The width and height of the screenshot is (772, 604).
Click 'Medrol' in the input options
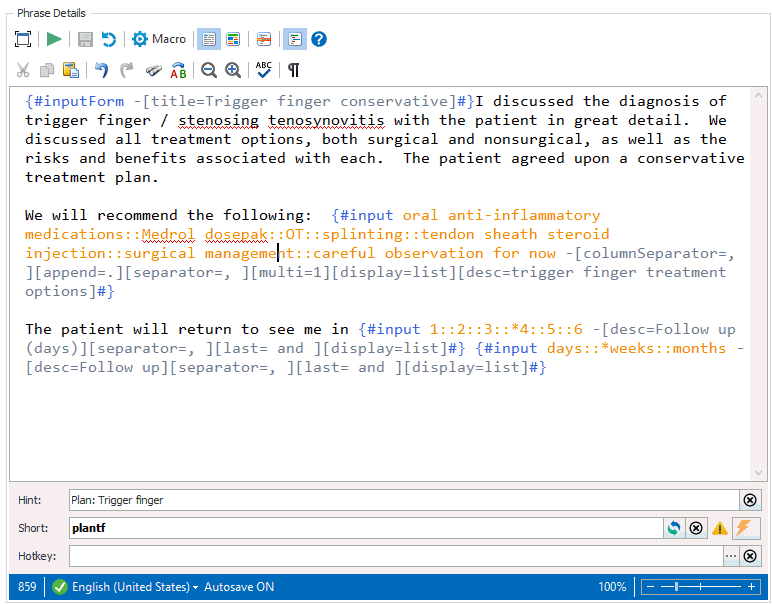pyautogui.click(x=168, y=234)
